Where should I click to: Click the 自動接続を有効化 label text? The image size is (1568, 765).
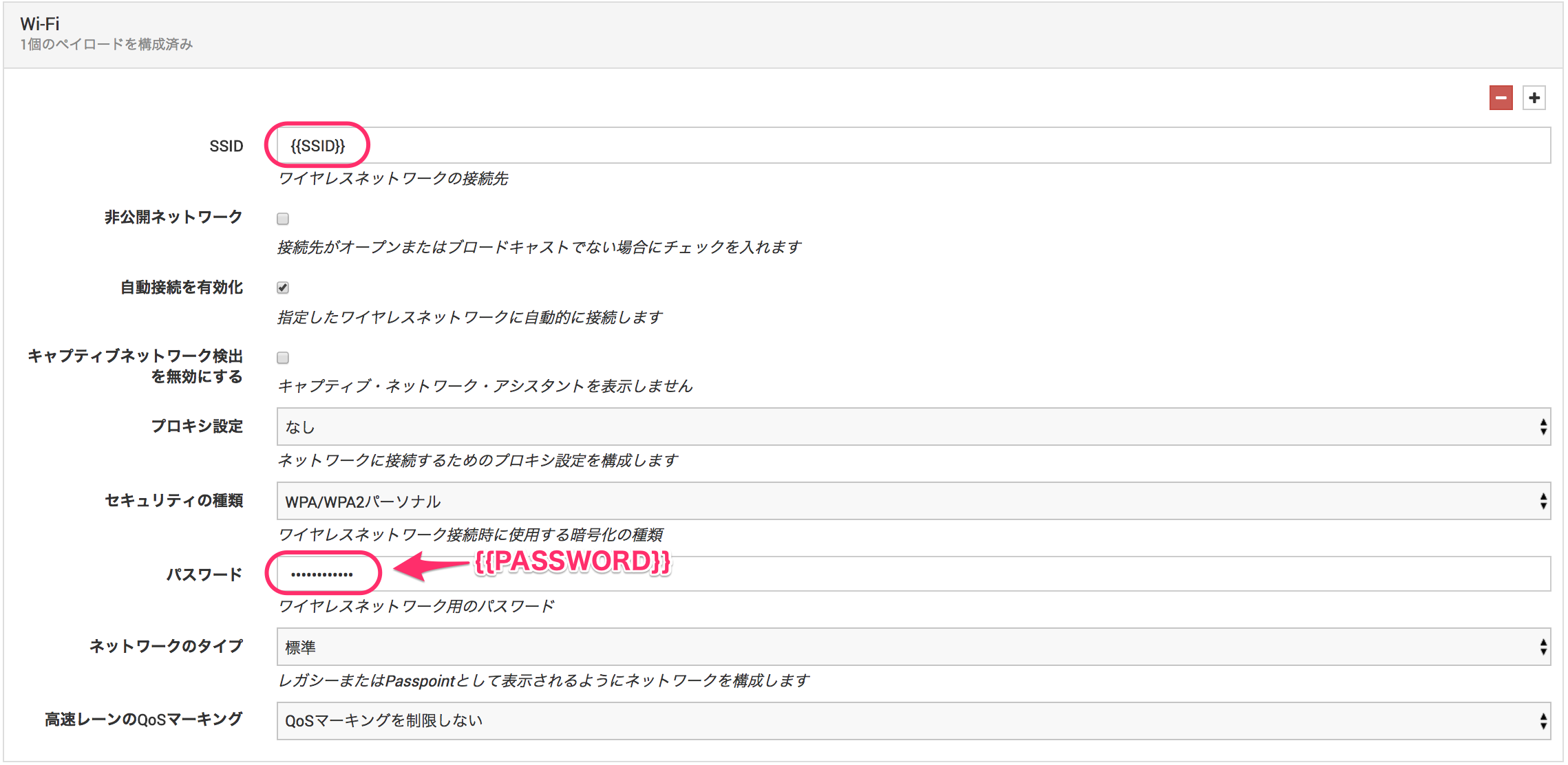(182, 288)
